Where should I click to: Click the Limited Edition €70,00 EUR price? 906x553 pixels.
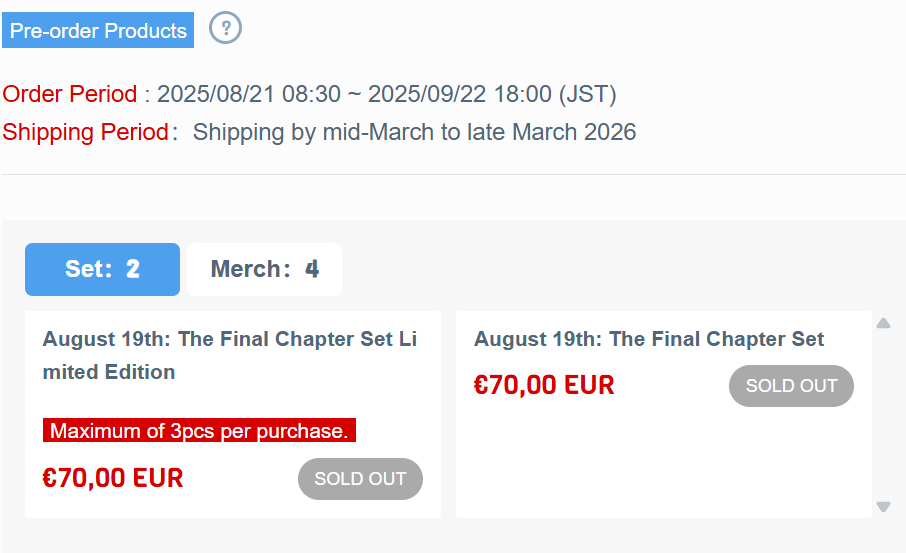click(x=113, y=478)
